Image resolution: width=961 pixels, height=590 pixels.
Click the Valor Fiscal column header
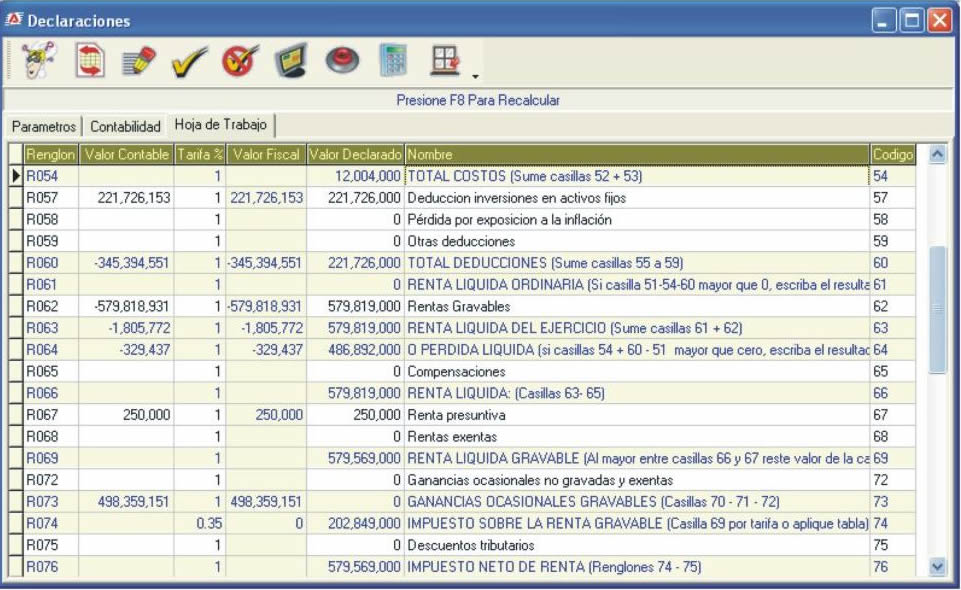click(266, 154)
